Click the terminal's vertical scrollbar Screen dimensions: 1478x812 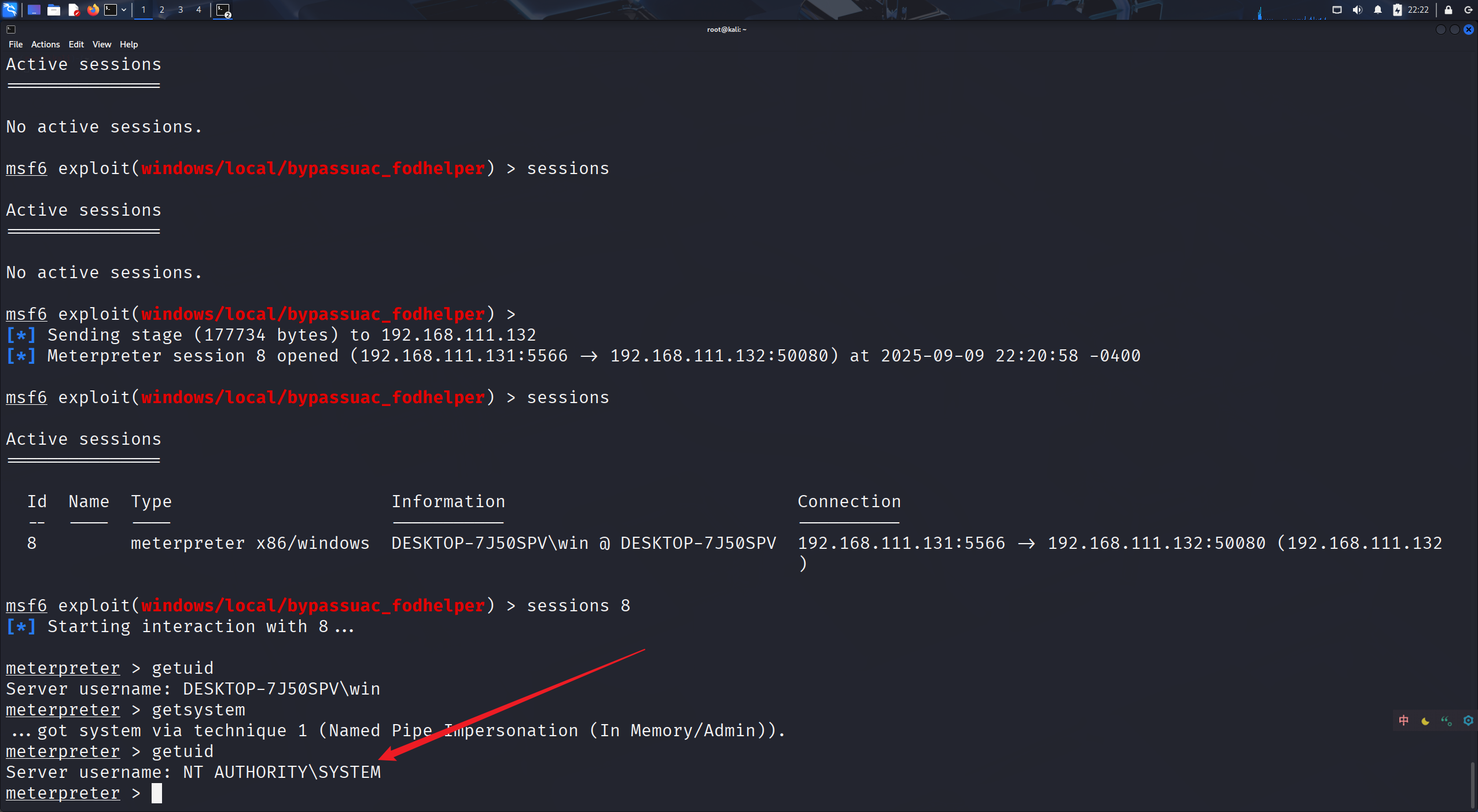click(1472, 784)
